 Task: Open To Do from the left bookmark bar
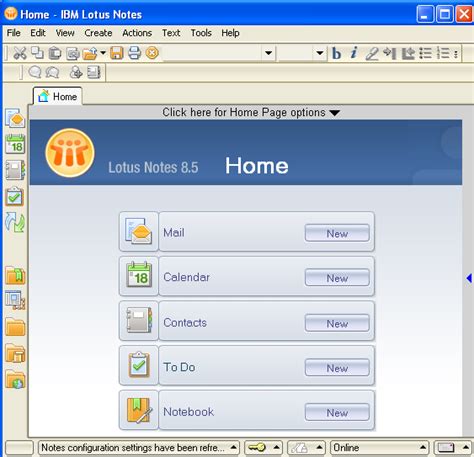click(x=15, y=196)
